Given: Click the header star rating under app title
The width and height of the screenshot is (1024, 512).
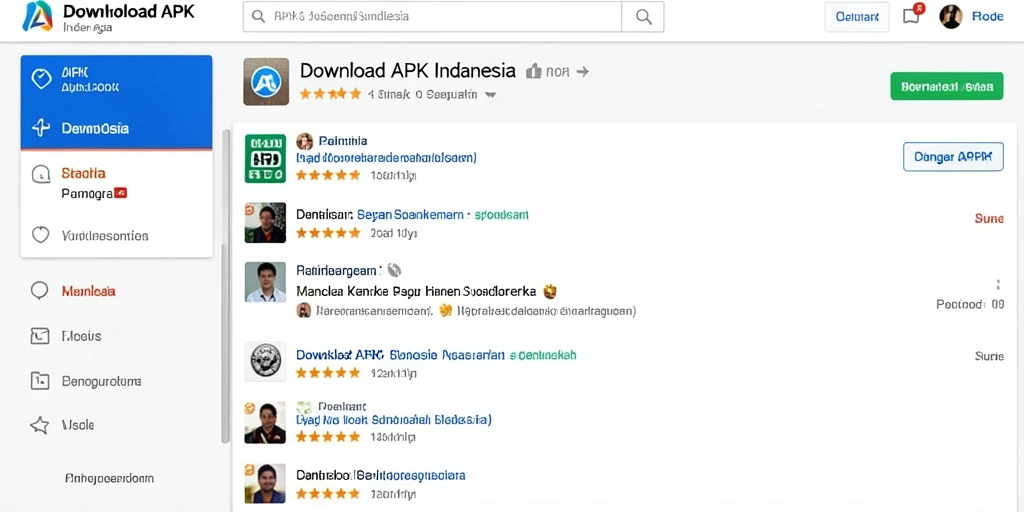Looking at the screenshot, I should [x=330, y=94].
